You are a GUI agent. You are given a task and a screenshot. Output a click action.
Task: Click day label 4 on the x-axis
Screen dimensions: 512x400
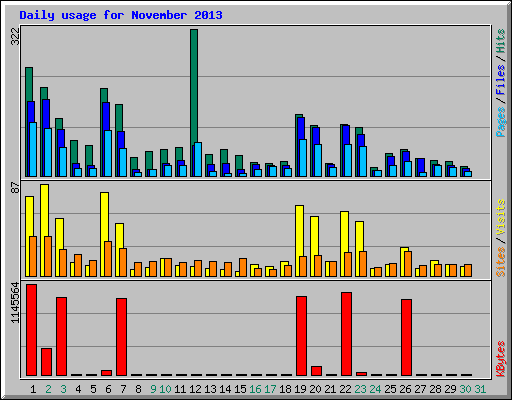click(x=78, y=389)
